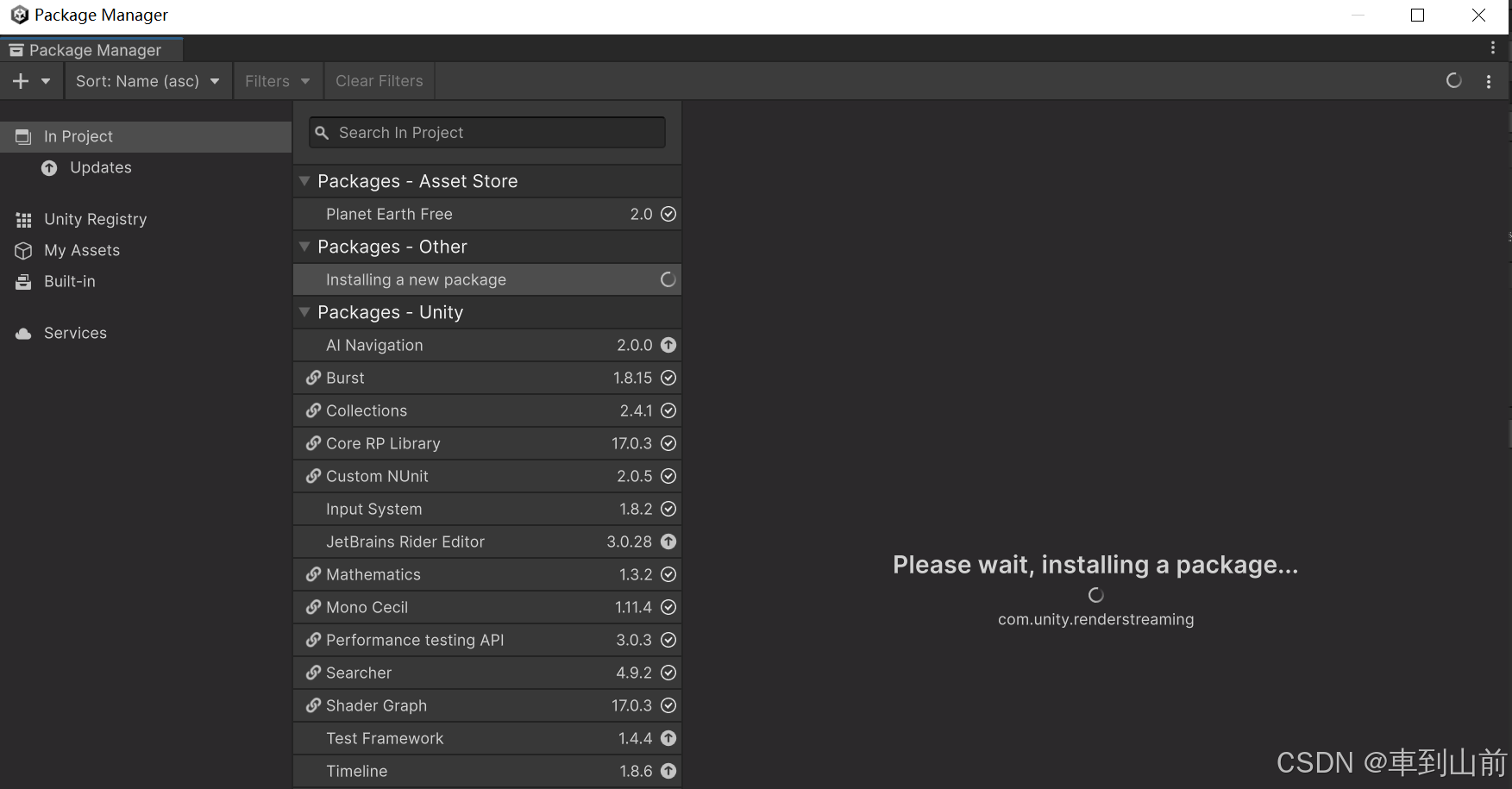
Task: Open Updates in sidebar
Action: pos(146,167)
